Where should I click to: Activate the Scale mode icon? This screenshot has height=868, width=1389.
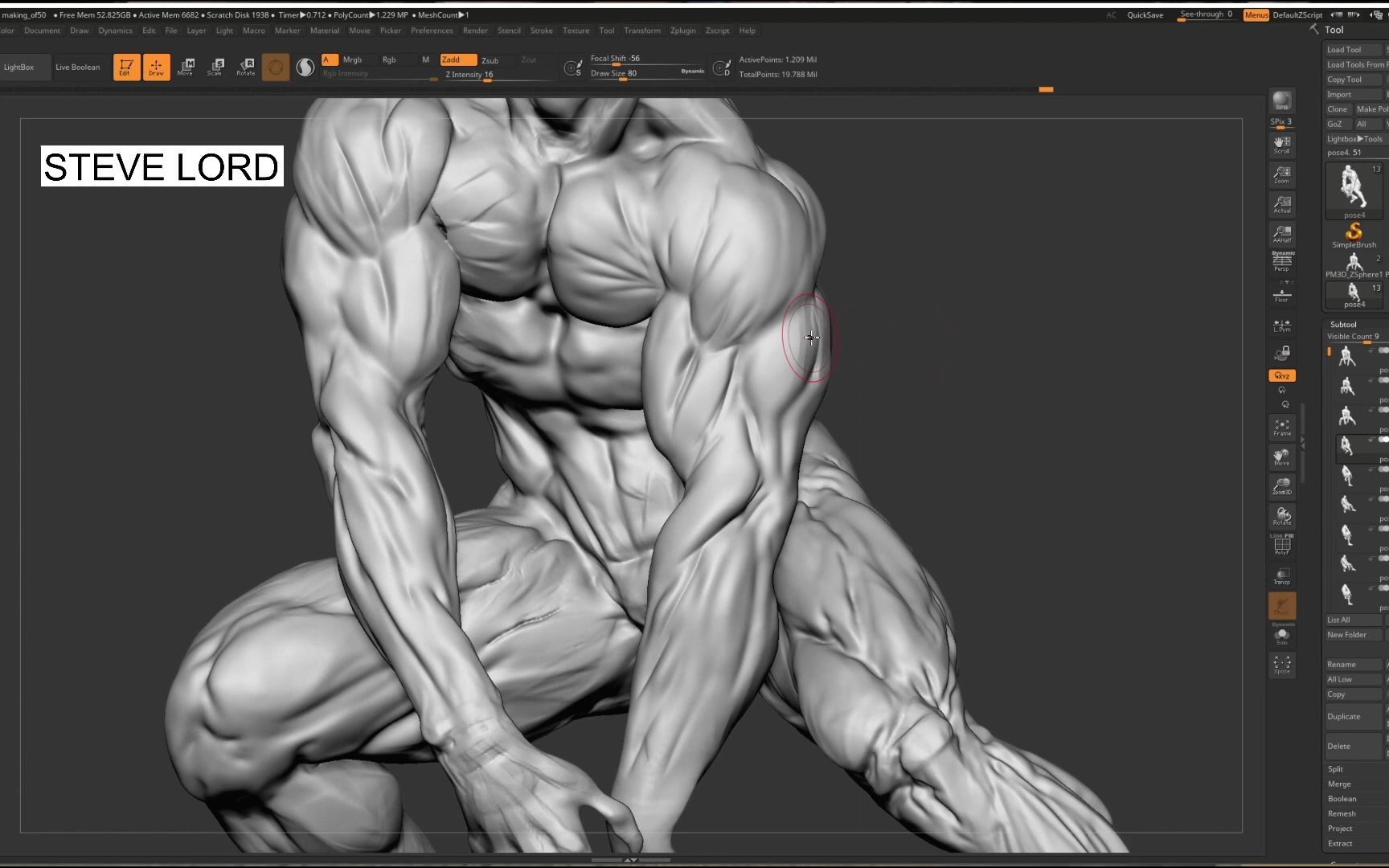click(215, 67)
